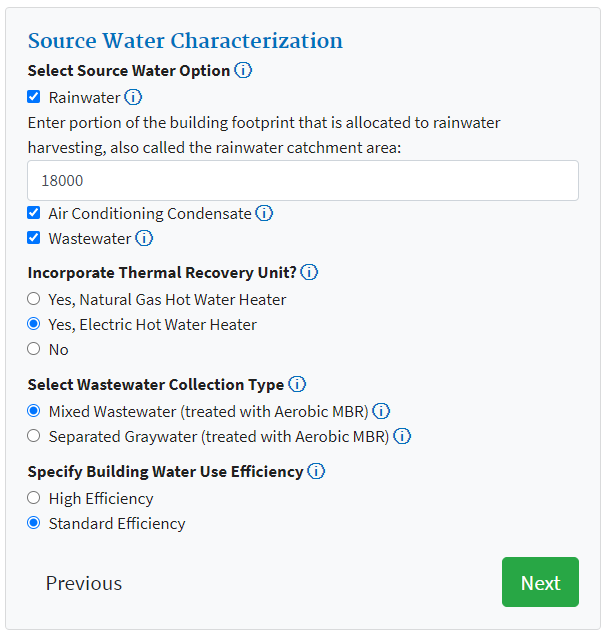This screenshot has width=605, height=633.
Task: Choose High Efficiency water use
Action: 34,498
